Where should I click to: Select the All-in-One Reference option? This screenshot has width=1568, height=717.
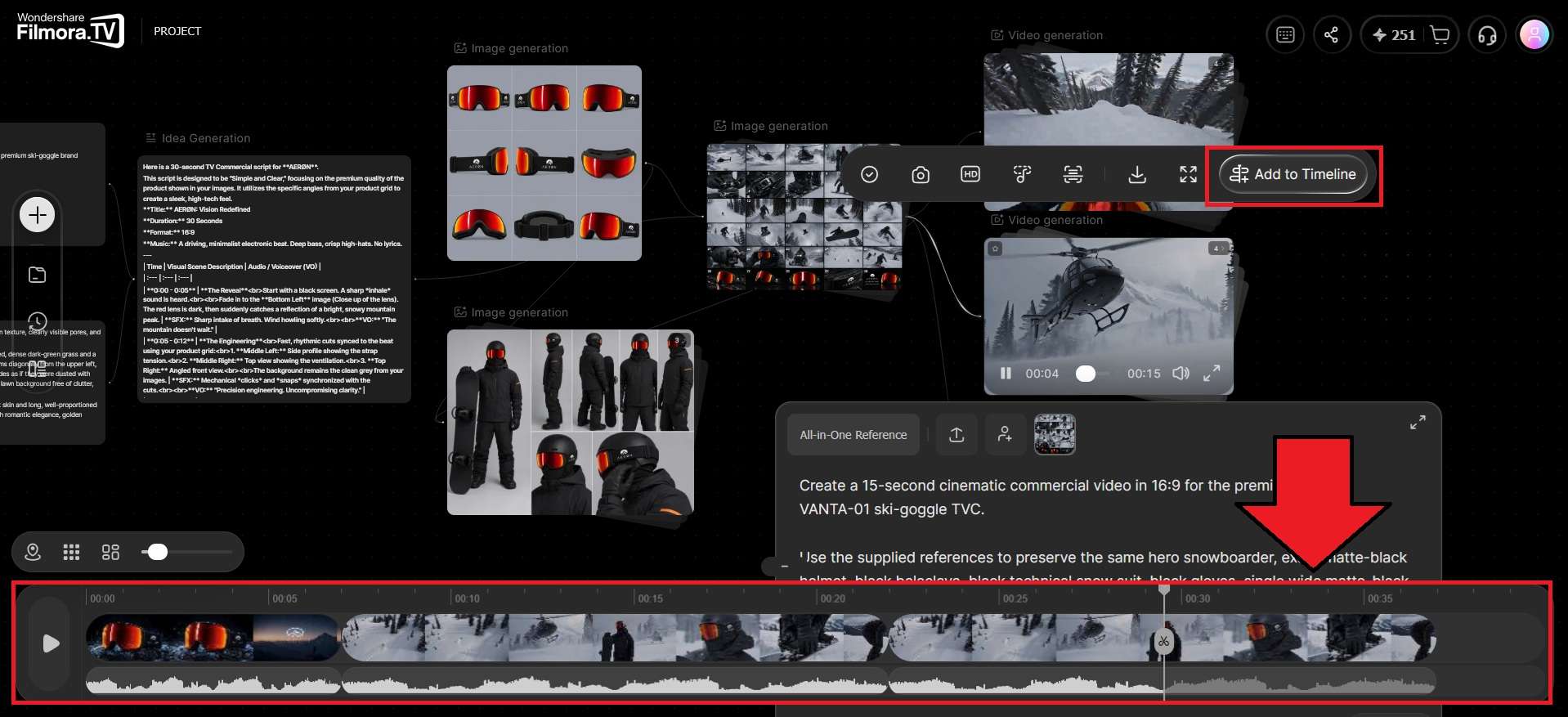tap(853, 435)
